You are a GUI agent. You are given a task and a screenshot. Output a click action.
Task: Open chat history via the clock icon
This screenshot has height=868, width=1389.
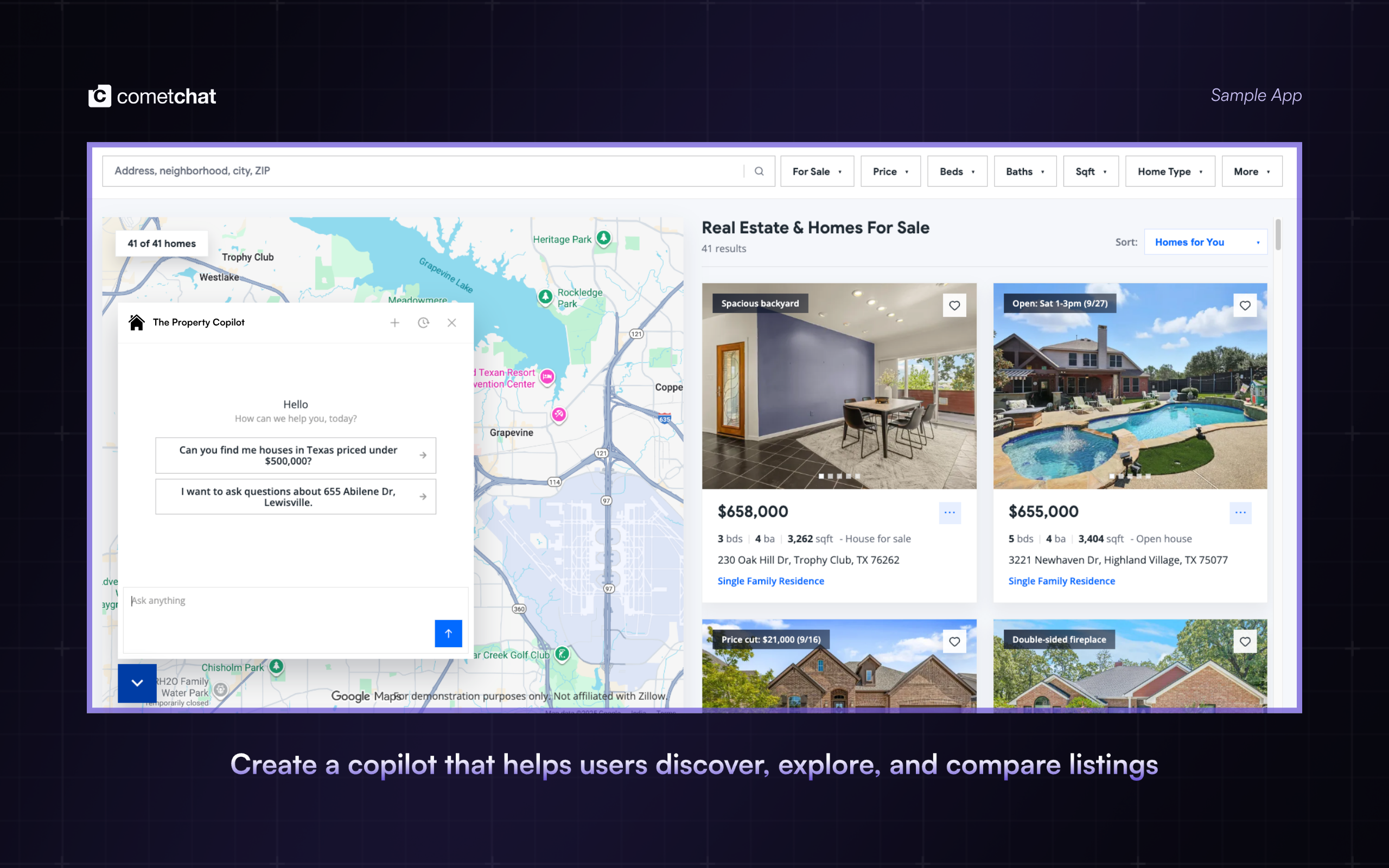tap(424, 323)
